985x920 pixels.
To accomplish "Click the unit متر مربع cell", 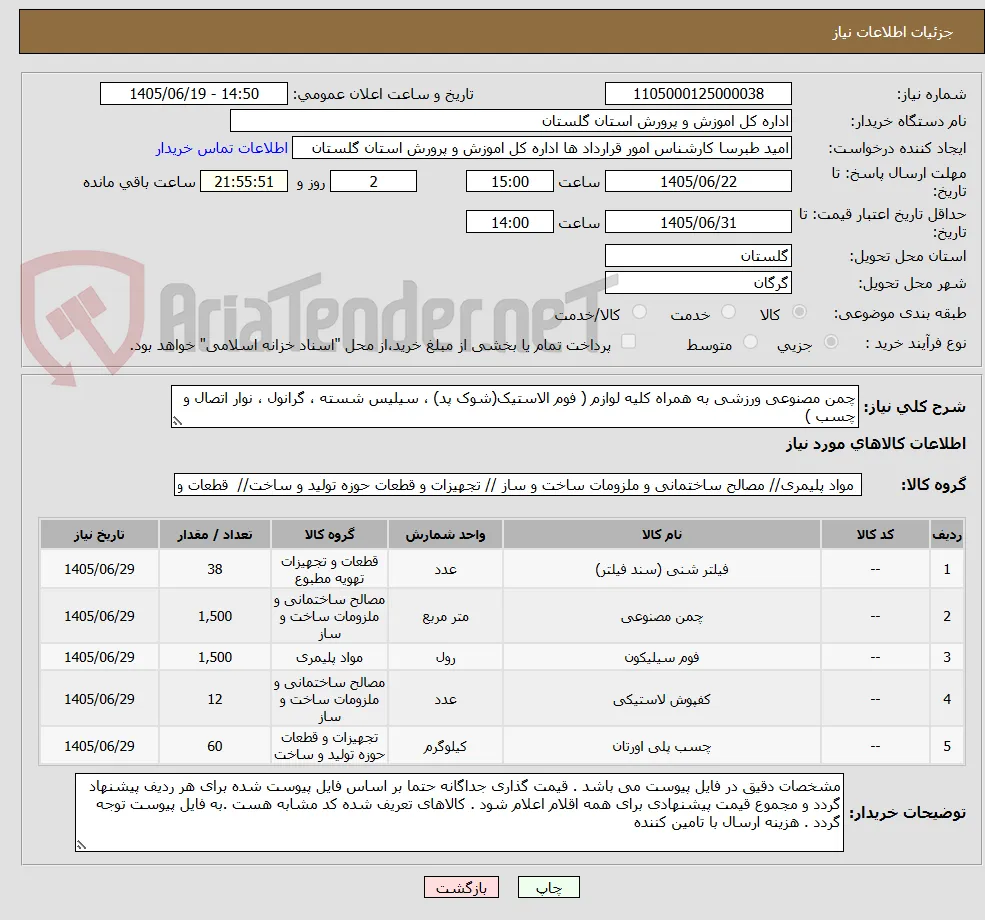I will [x=445, y=617].
